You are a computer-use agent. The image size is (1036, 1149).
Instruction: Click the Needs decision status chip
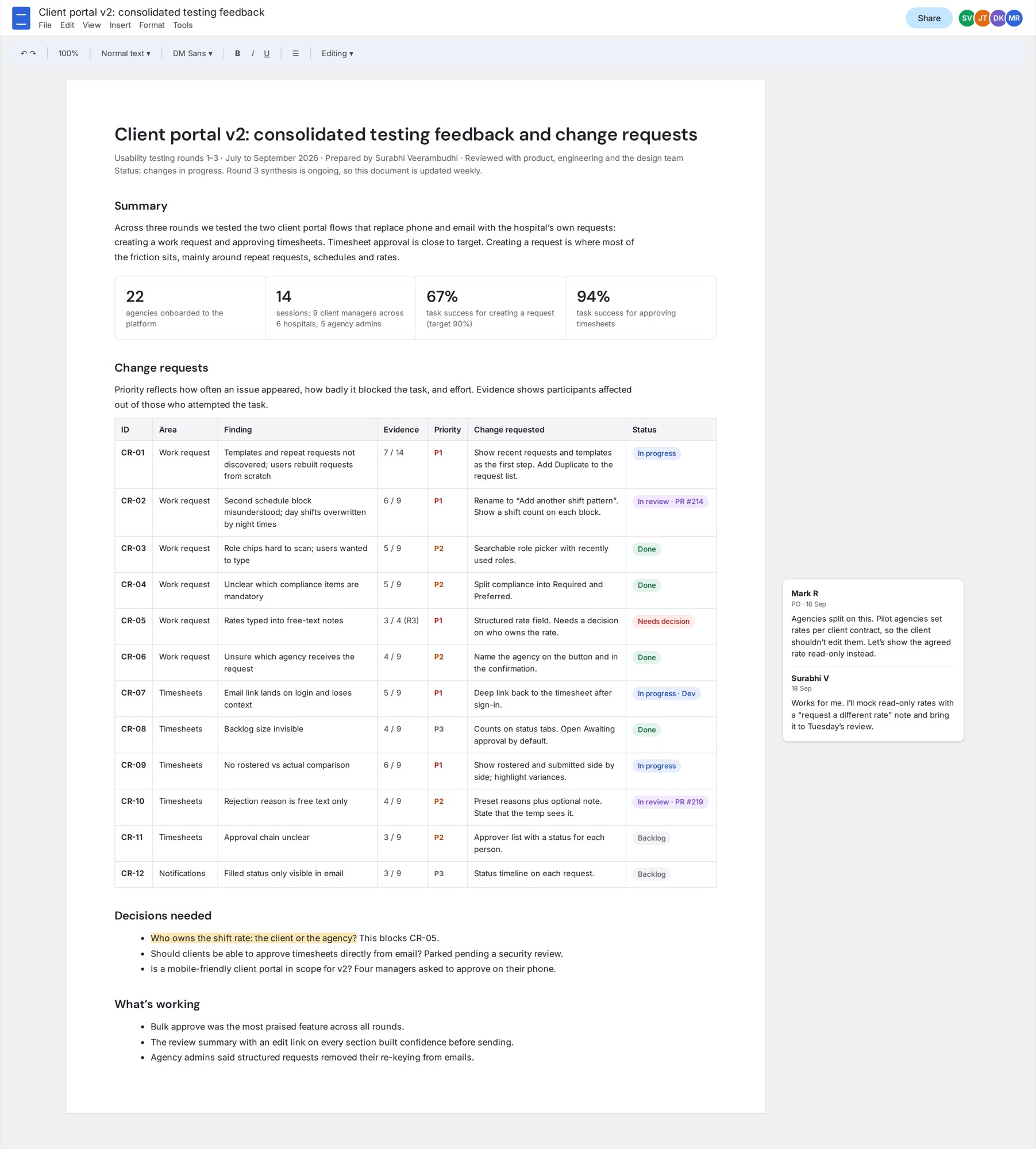[x=663, y=621]
